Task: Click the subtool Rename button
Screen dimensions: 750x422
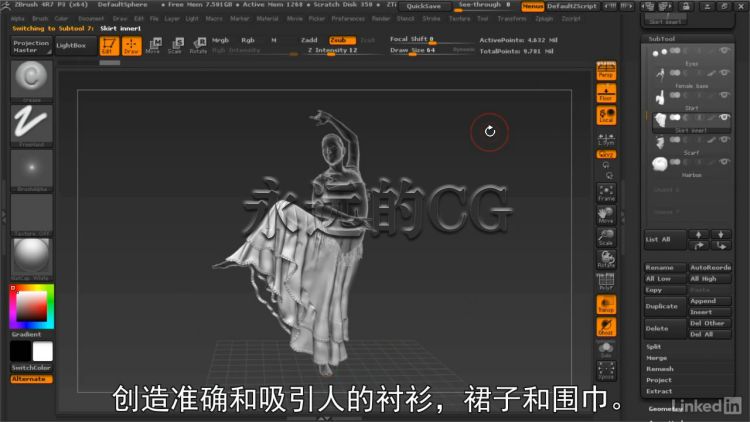Action: (664, 267)
